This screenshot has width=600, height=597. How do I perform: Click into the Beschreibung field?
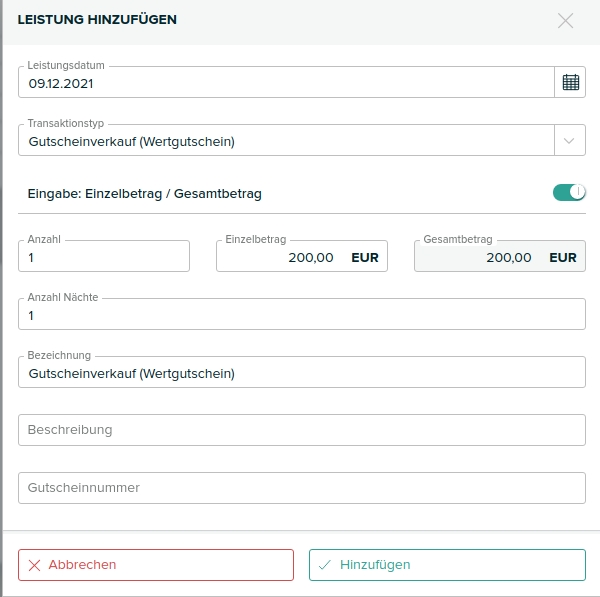(301, 430)
